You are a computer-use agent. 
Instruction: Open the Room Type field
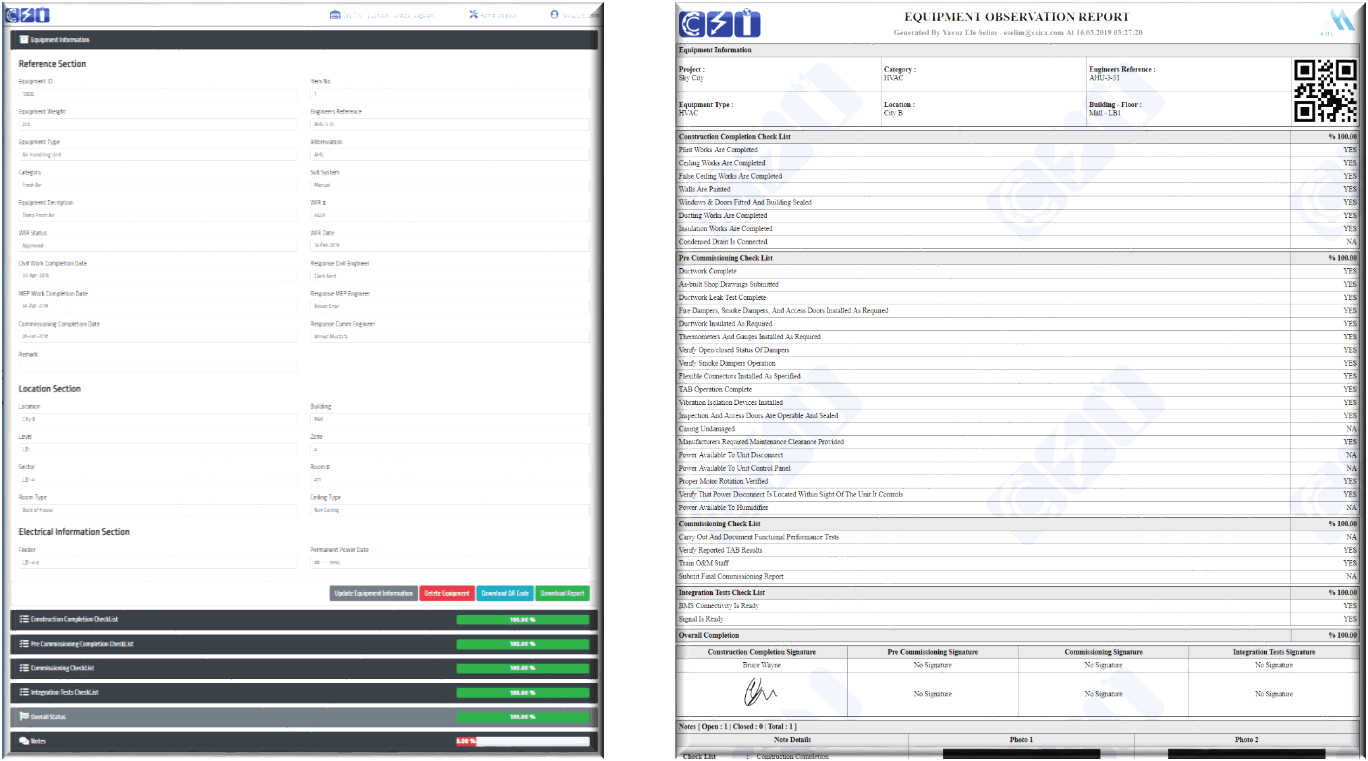tap(158, 510)
